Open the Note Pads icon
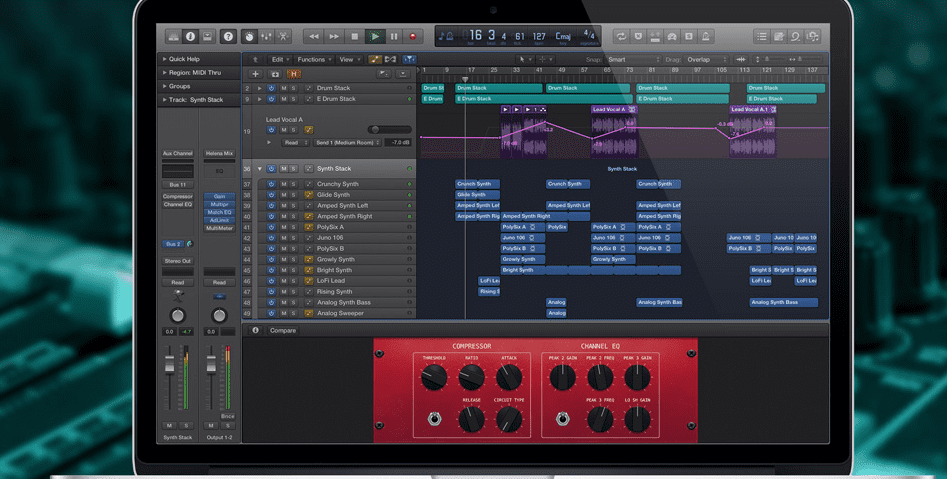Viewport: 947px width, 479px height. coord(779,36)
